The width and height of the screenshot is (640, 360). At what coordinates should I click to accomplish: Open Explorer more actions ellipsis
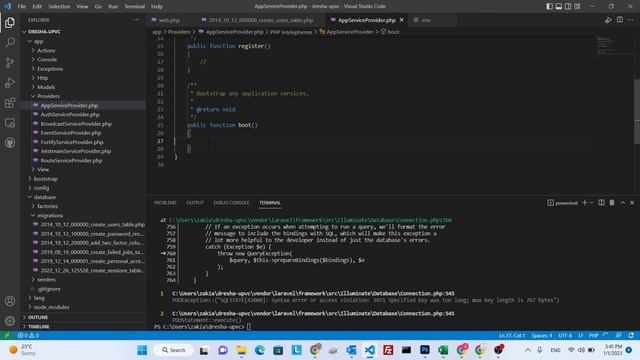[x=136, y=20]
